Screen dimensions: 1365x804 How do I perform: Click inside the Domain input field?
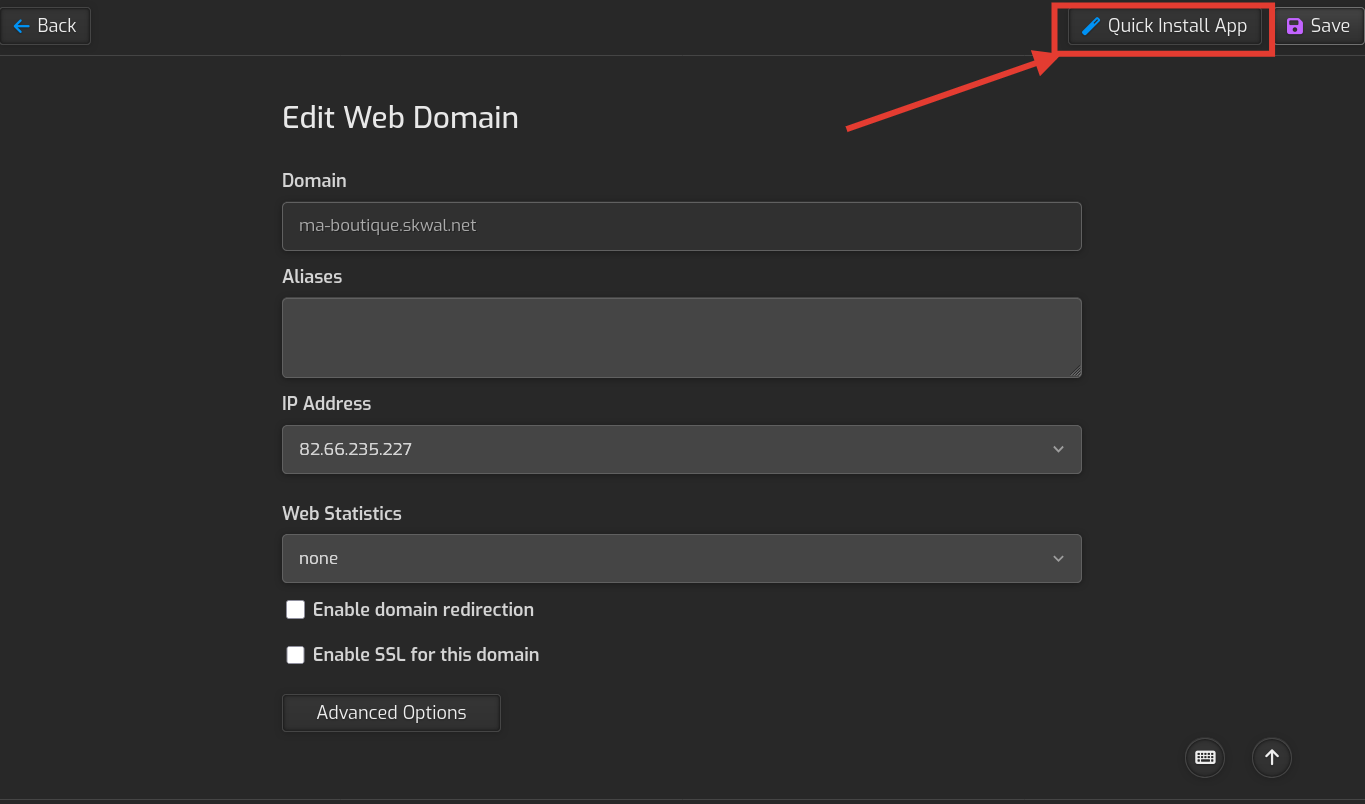click(682, 226)
